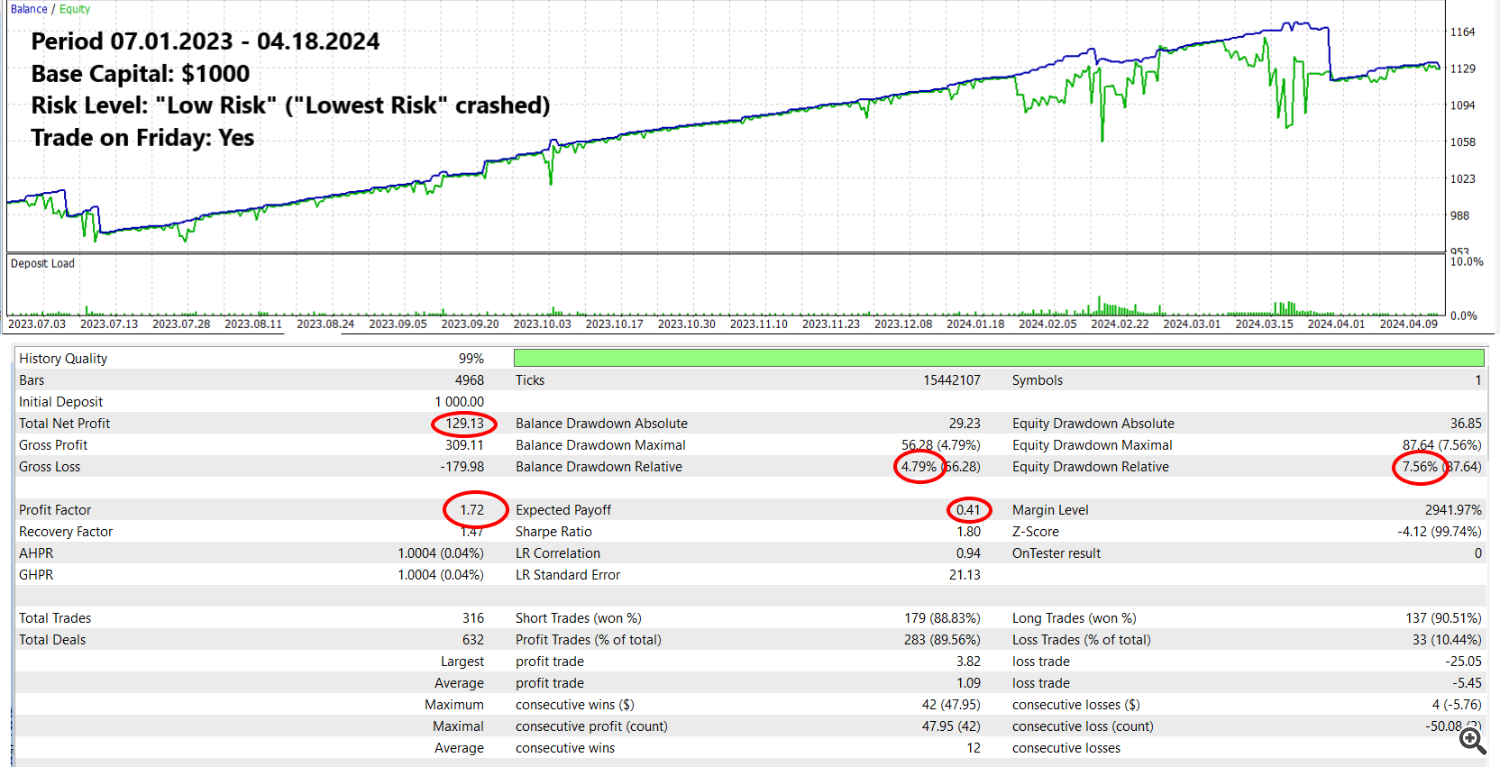
Task: Select Total Net Profit value 129.13
Action: 464,424
